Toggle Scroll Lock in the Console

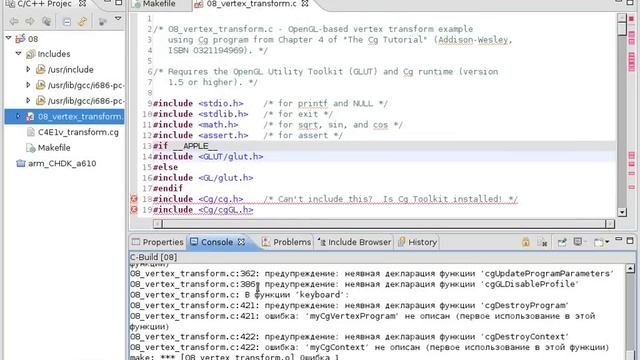pos(526,242)
